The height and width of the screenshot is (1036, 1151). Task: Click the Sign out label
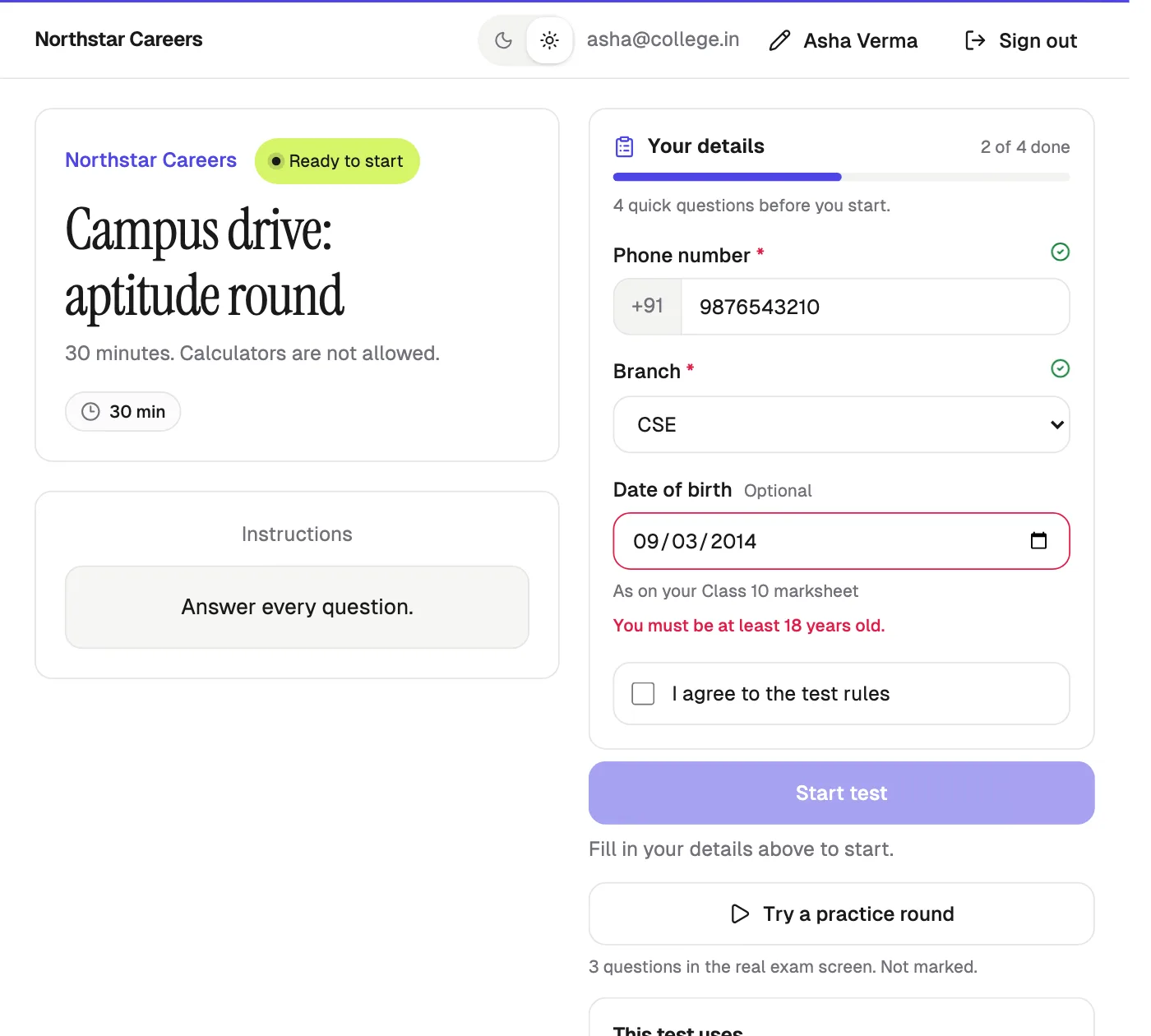tap(1038, 41)
